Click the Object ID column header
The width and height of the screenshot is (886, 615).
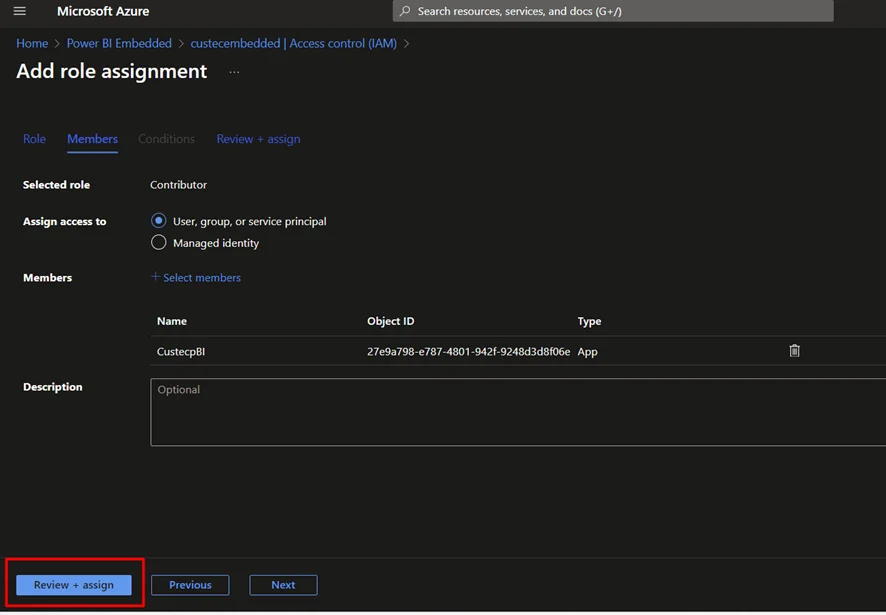coord(390,321)
